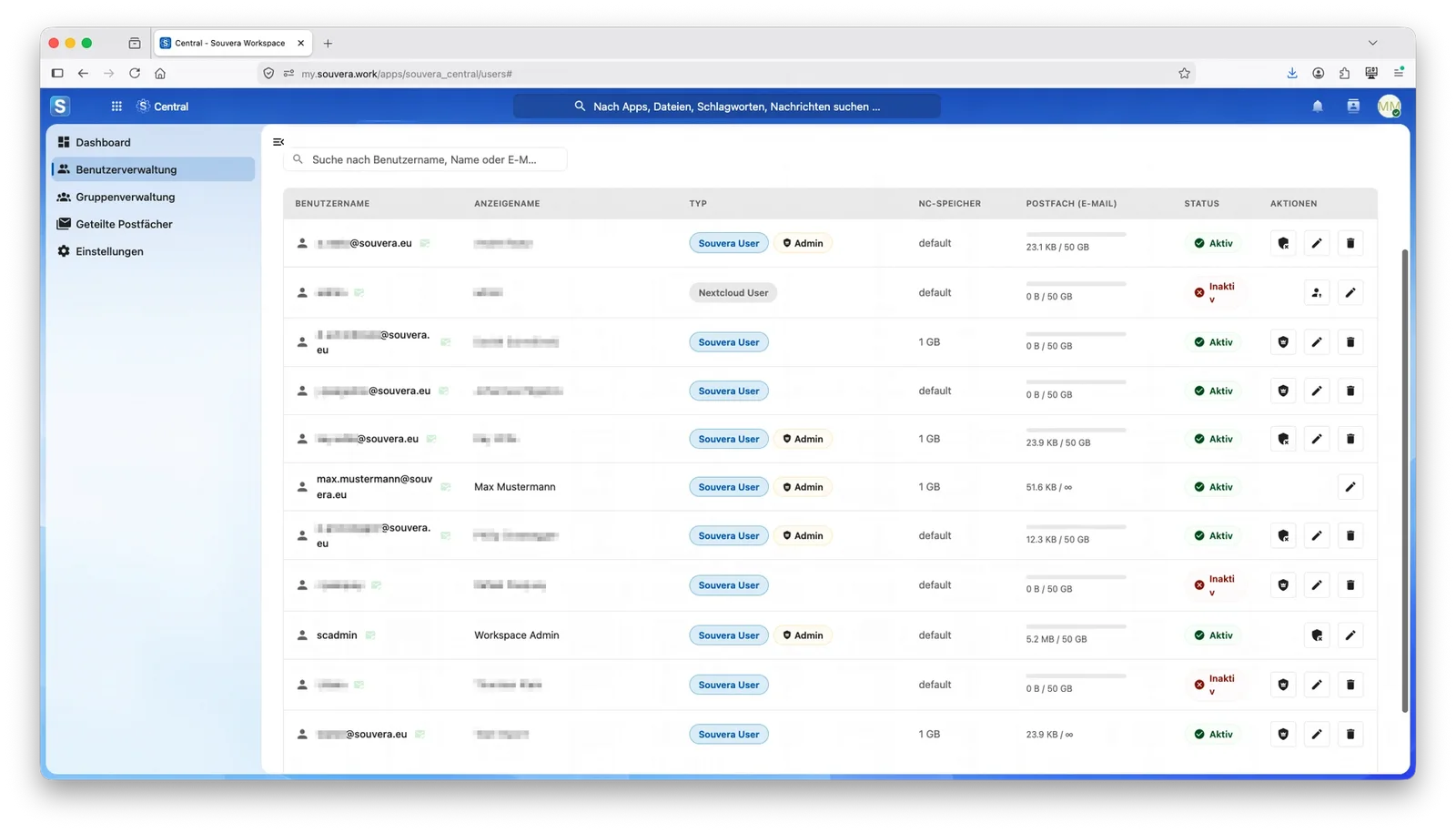Go back in browser history
This screenshot has width=1456, height=833.
(83, 74)
